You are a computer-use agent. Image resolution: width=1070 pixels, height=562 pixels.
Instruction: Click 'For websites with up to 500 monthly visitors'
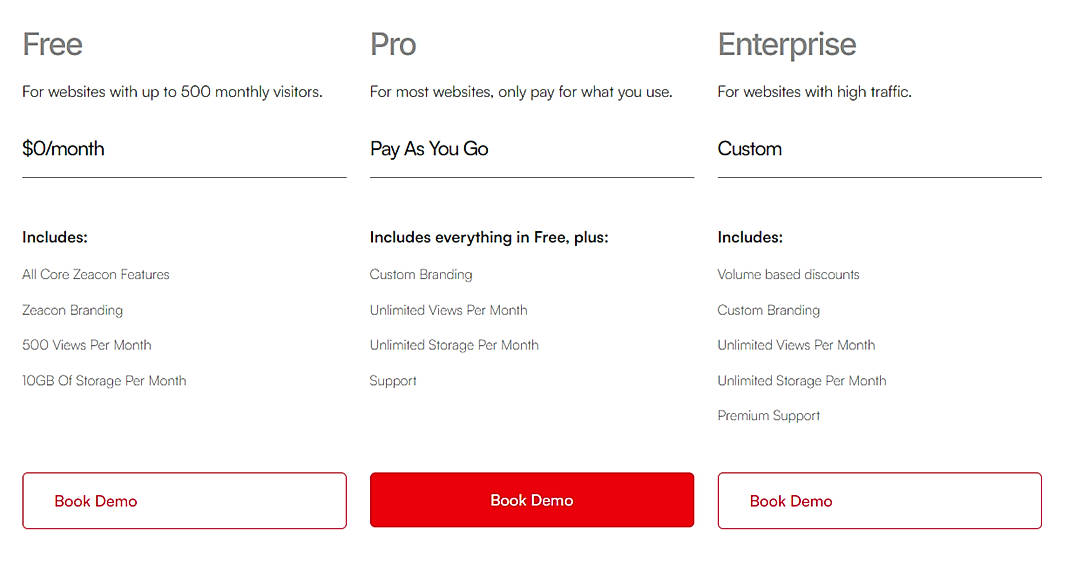click(x=172, y=92)
